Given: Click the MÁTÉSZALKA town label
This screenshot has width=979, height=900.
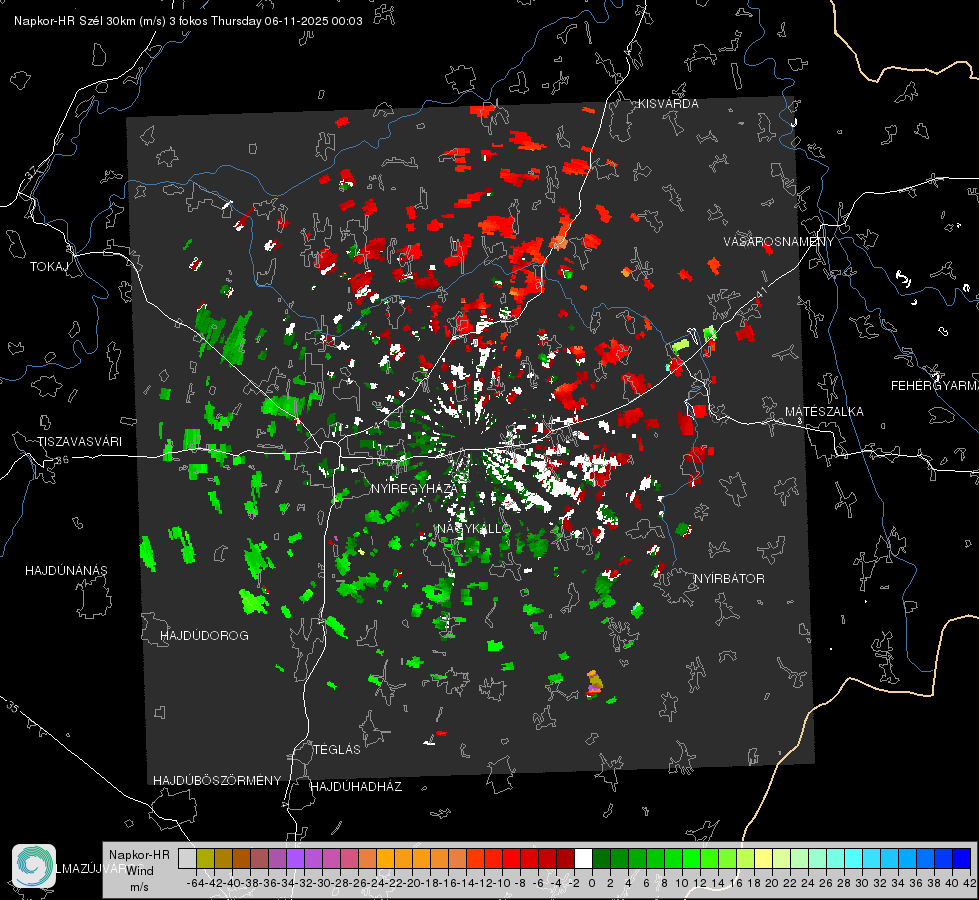Looking at the screenshot, I should coord(824,412).
